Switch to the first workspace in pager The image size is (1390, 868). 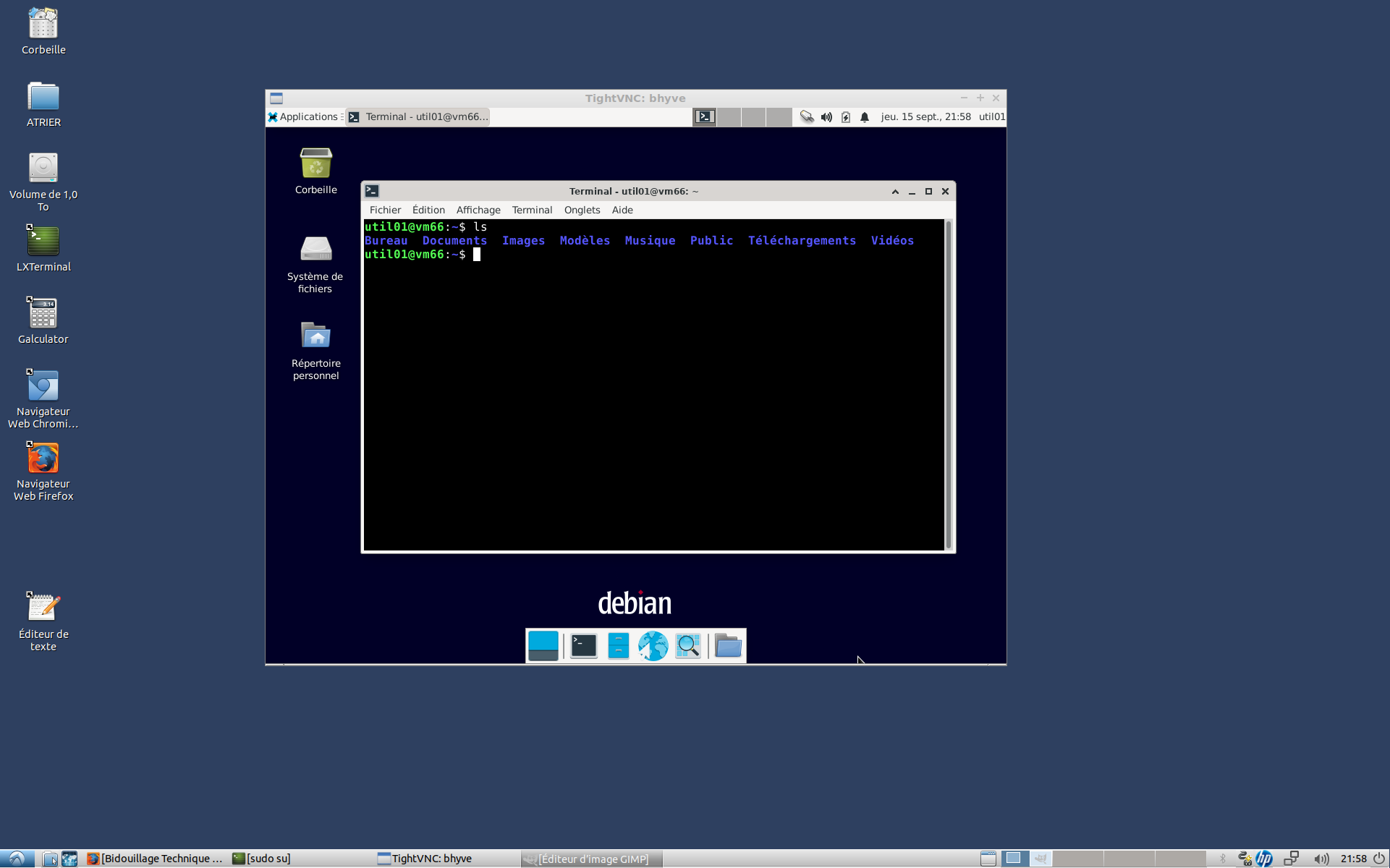pyautogui.click(x=705, y=116)
